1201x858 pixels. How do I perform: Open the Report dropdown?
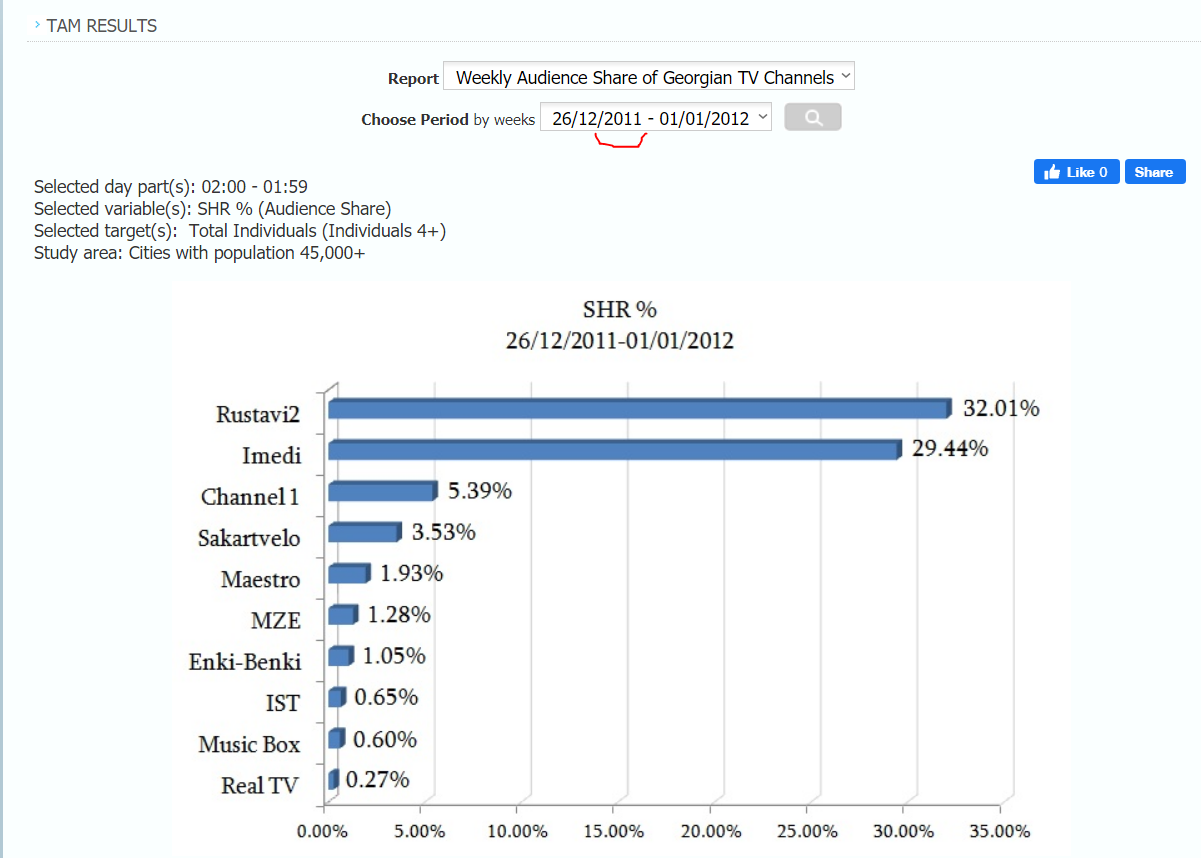tap(649, 77)
